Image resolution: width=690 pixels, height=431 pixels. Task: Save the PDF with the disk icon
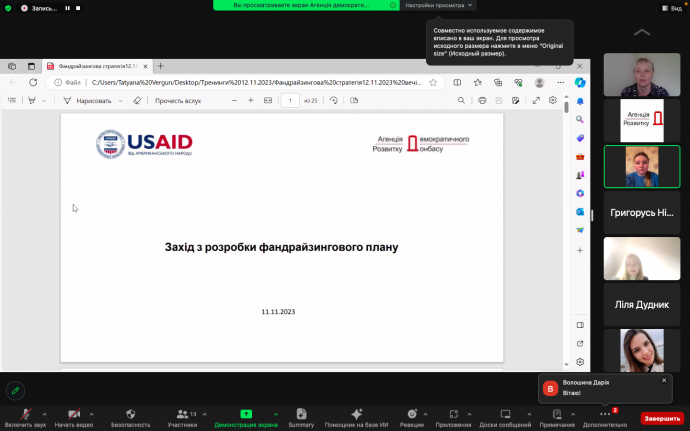(x=499, y=100)
